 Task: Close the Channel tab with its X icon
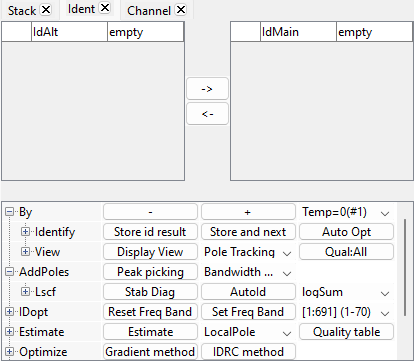pos(181,10)
